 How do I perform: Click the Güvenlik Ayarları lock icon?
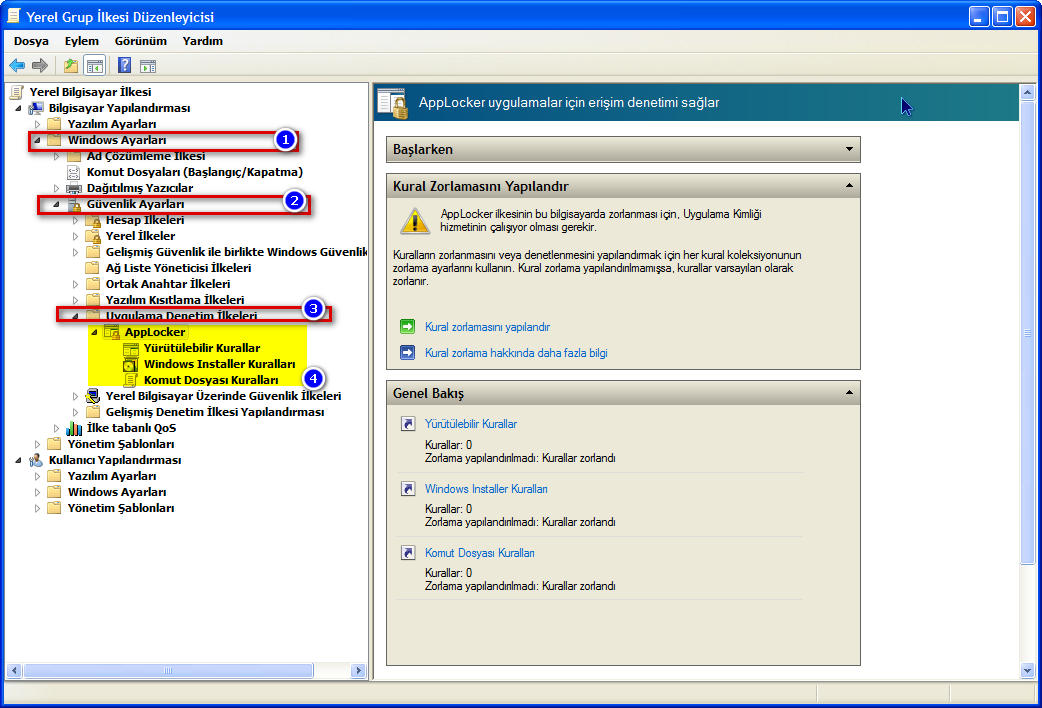tap(74, 204)
